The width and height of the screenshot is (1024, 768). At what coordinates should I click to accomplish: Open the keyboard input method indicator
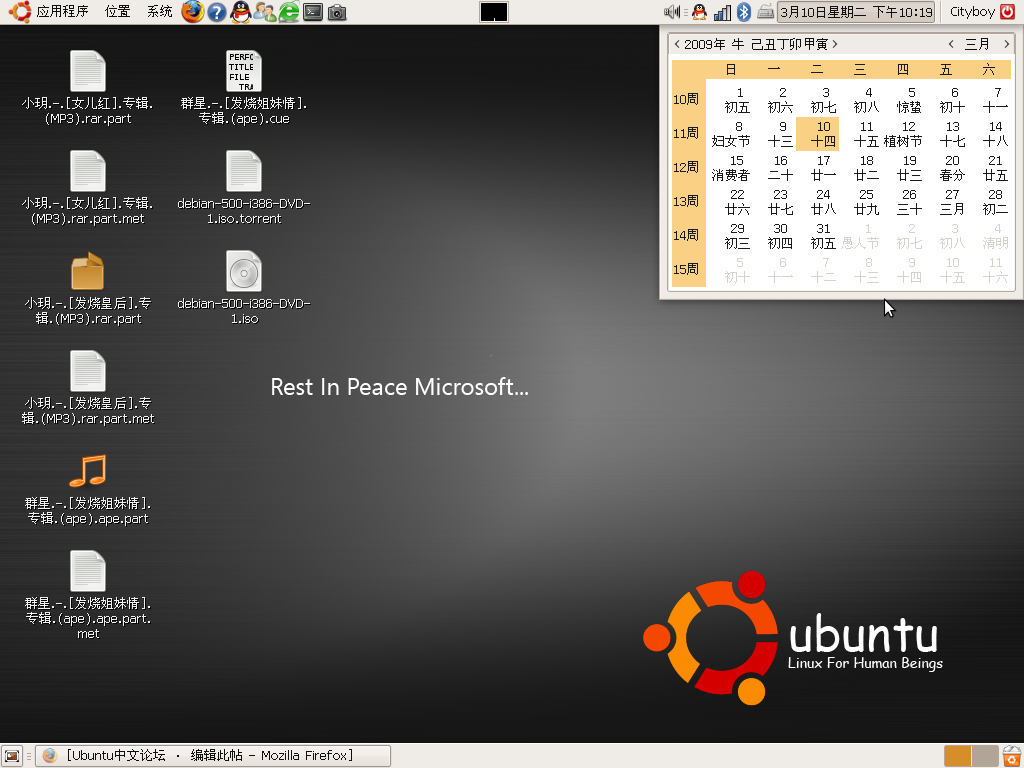(x=765, y=12)
